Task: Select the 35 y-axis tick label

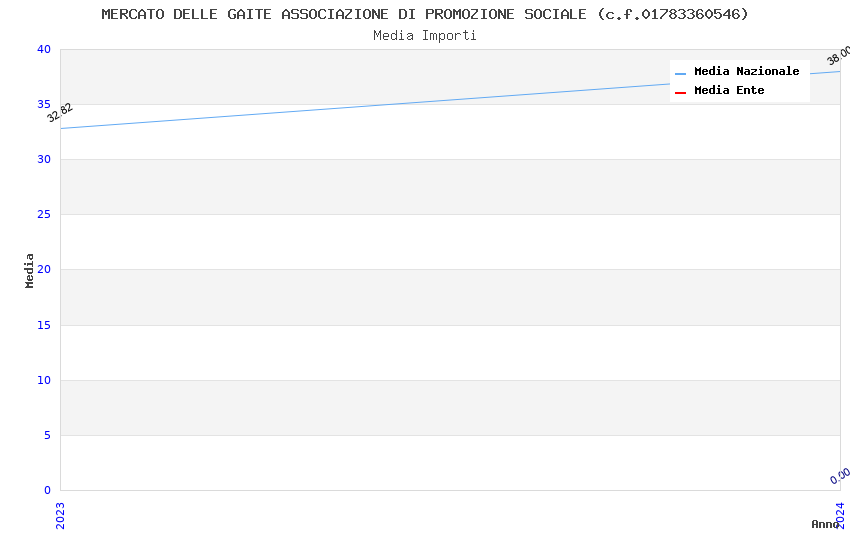Action: click(x=43, y=105)
